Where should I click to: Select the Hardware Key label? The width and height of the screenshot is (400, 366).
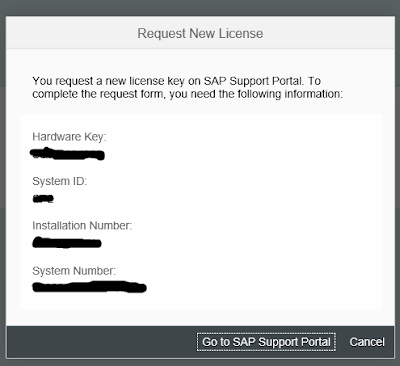[69, 137]
